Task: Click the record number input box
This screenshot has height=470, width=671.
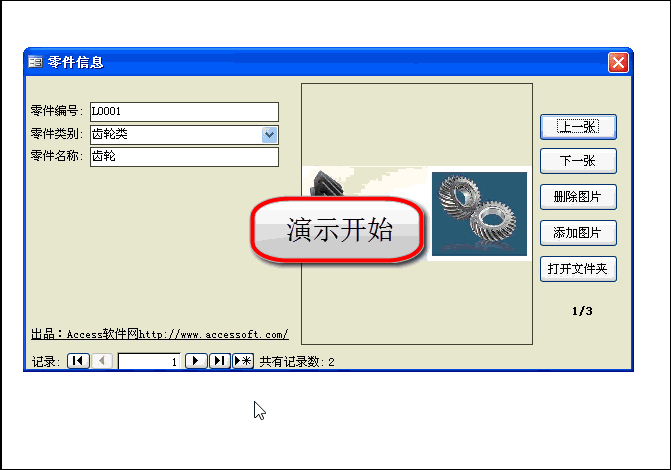Action: [x=149, y=361]
